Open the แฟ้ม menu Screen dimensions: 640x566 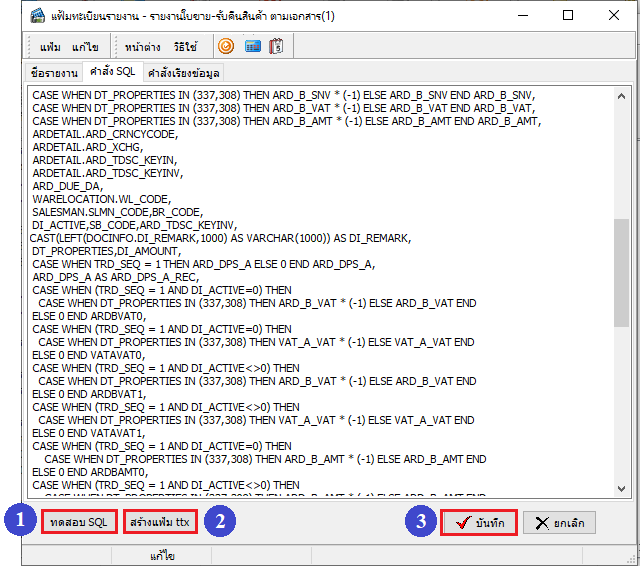50,47
